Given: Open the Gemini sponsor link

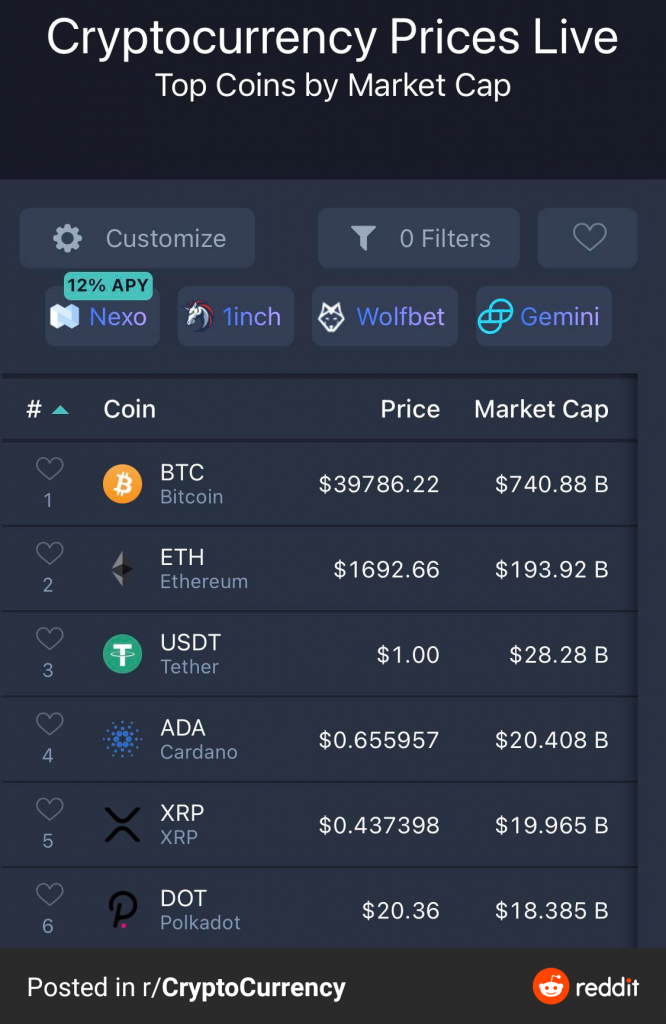Looking at the screenshot, I should tap(543, 316).
